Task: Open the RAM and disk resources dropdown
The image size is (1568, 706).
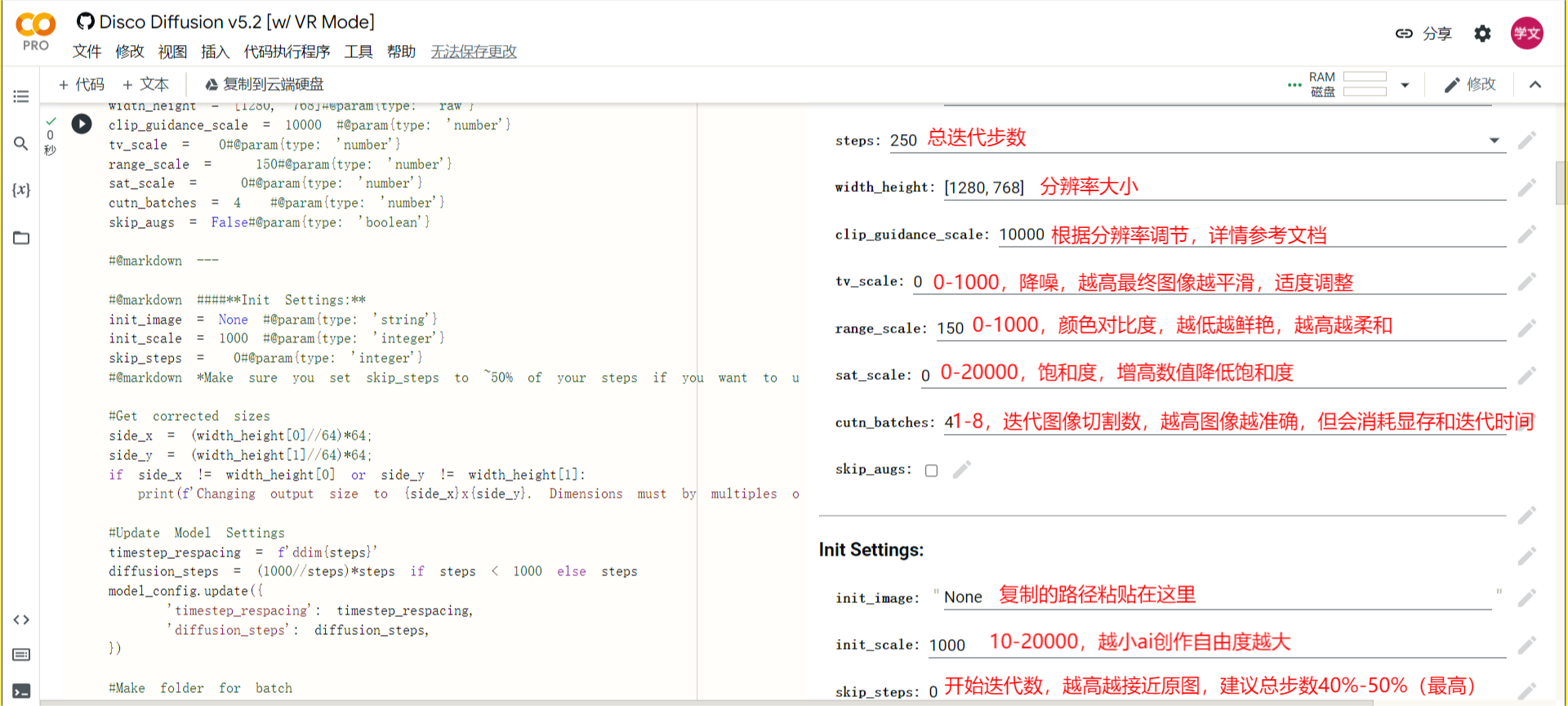Action: pos(1405,85)
